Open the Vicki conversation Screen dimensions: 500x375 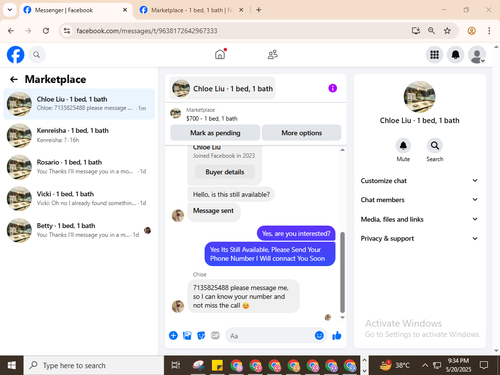coord(79,198)
